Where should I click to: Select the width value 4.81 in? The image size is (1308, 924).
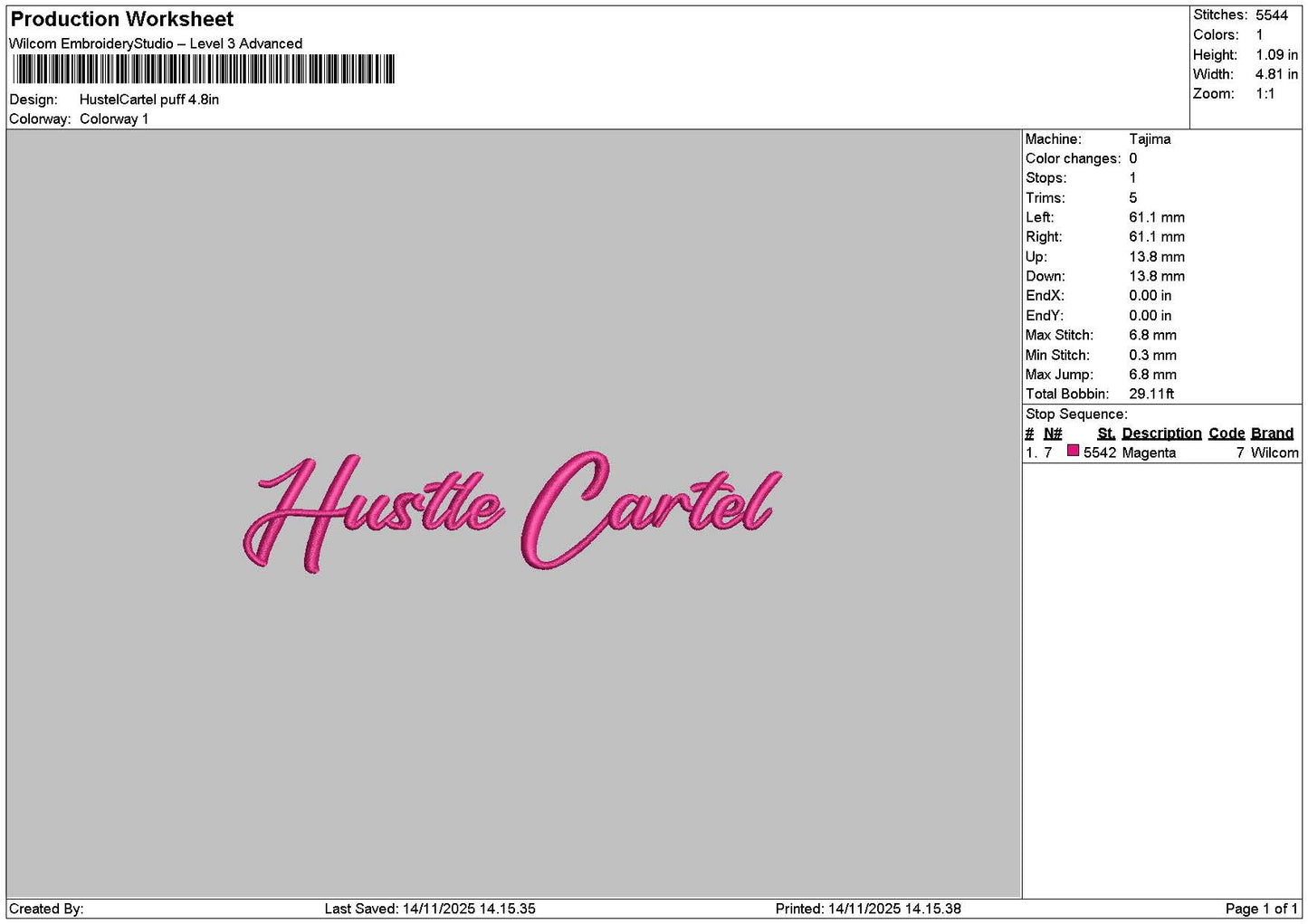1276,74
